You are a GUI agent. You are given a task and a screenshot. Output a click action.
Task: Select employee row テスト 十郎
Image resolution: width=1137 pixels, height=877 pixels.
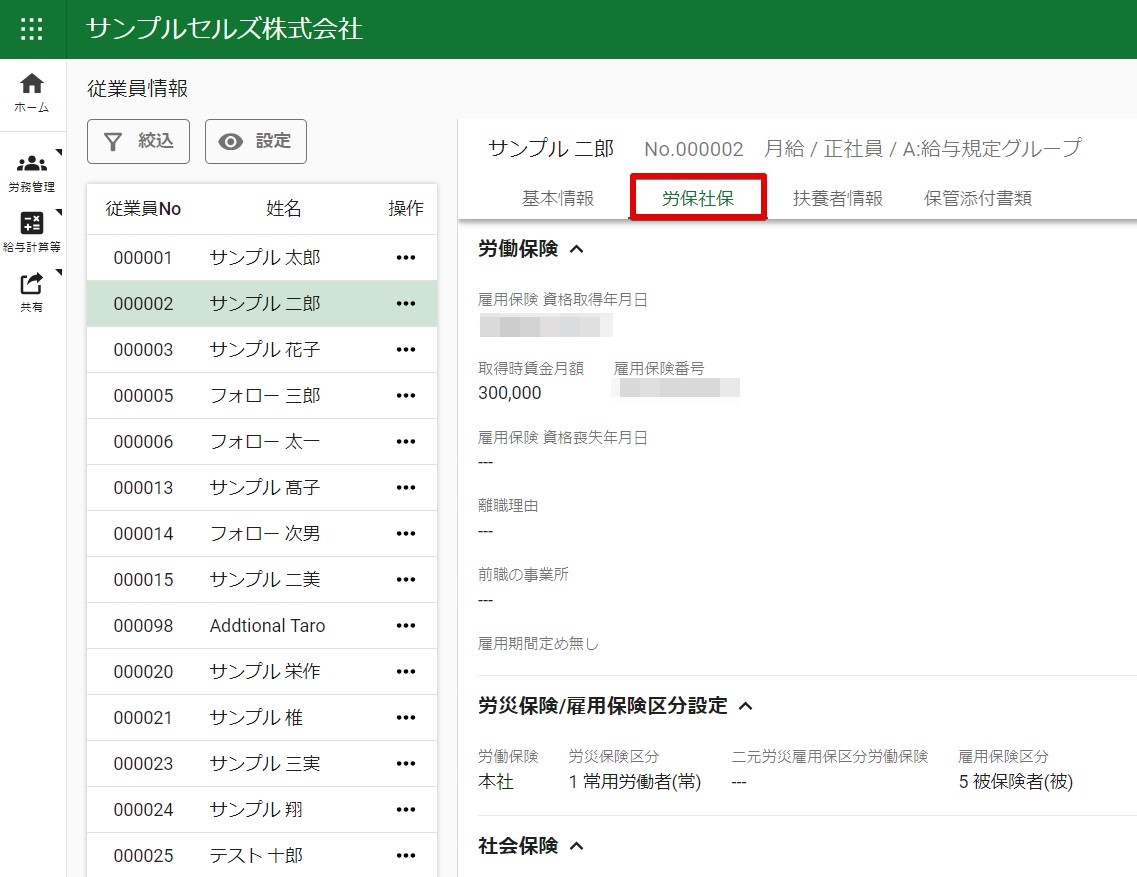(262, 856)
